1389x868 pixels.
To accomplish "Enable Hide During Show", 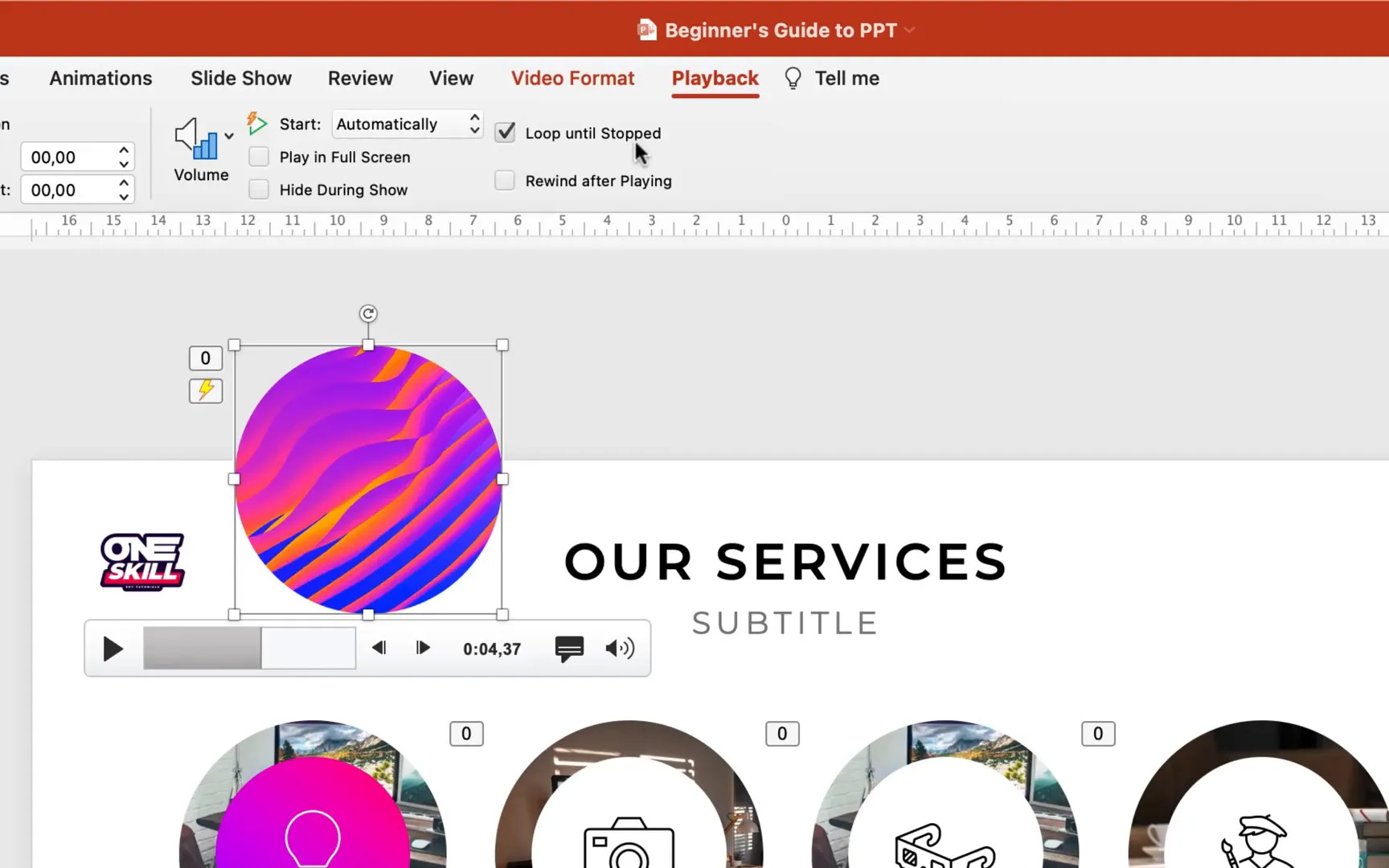I will coord(259,190).
